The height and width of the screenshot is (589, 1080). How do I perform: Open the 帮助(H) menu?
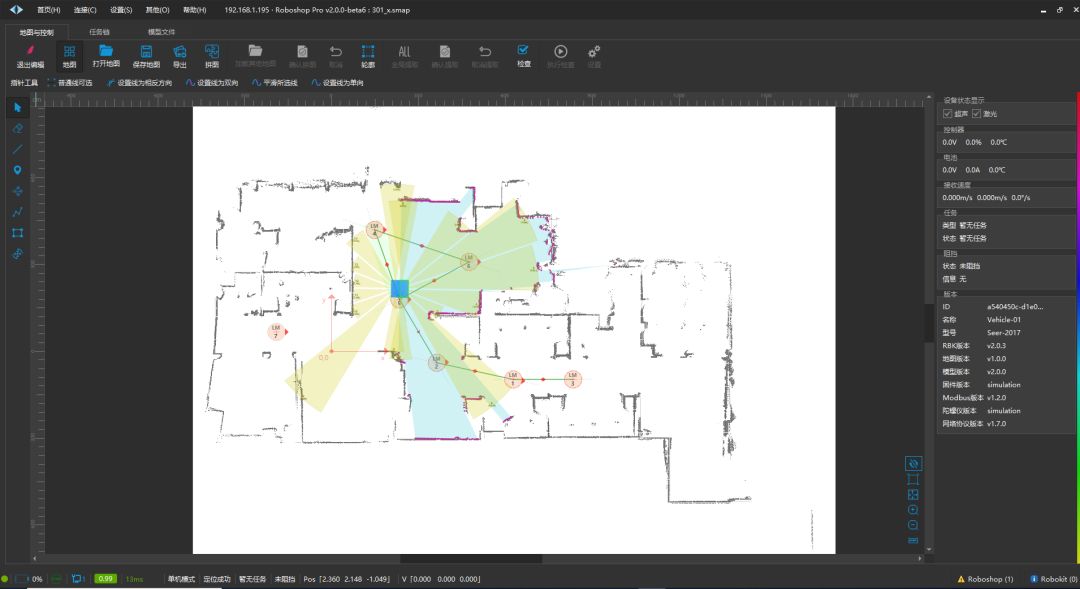[194, 10]
